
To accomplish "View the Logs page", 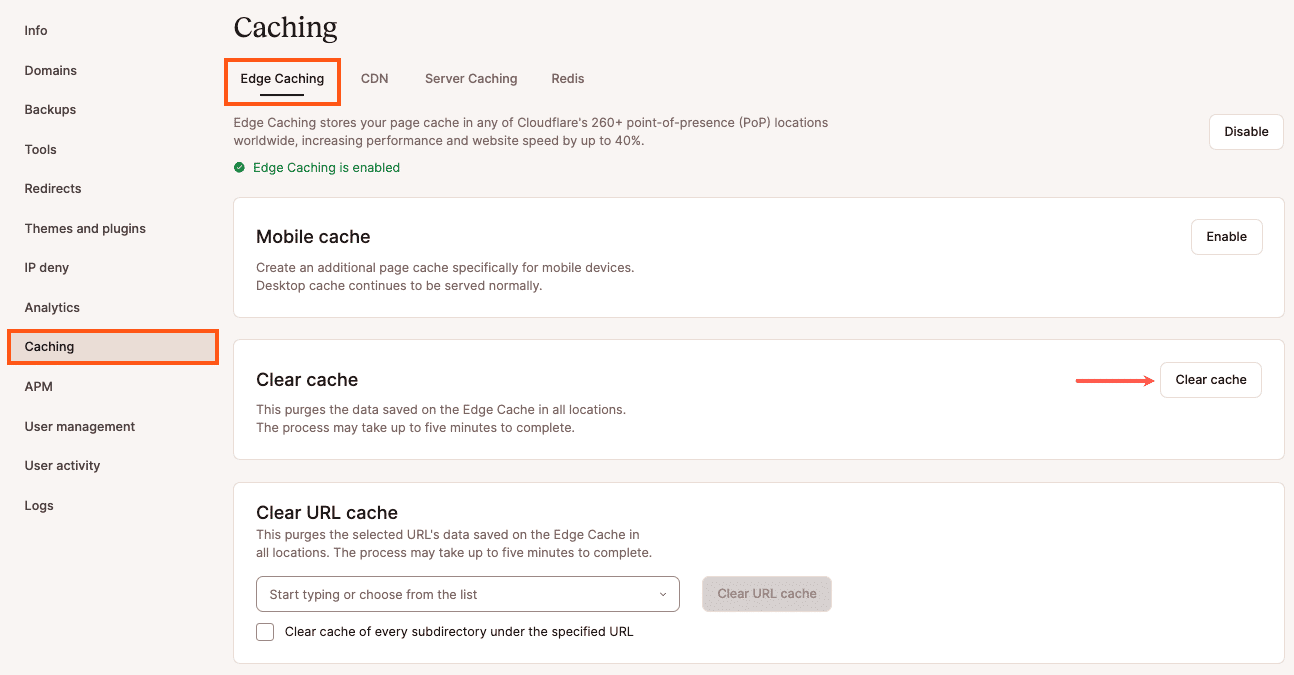I will coord(38,505).
